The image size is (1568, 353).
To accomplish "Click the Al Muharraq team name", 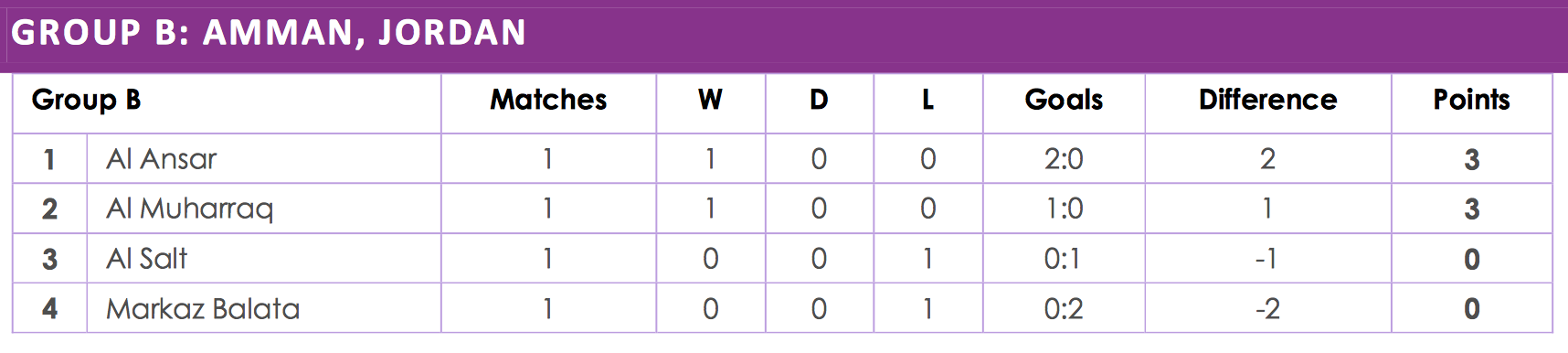I will tap(190, 209).
